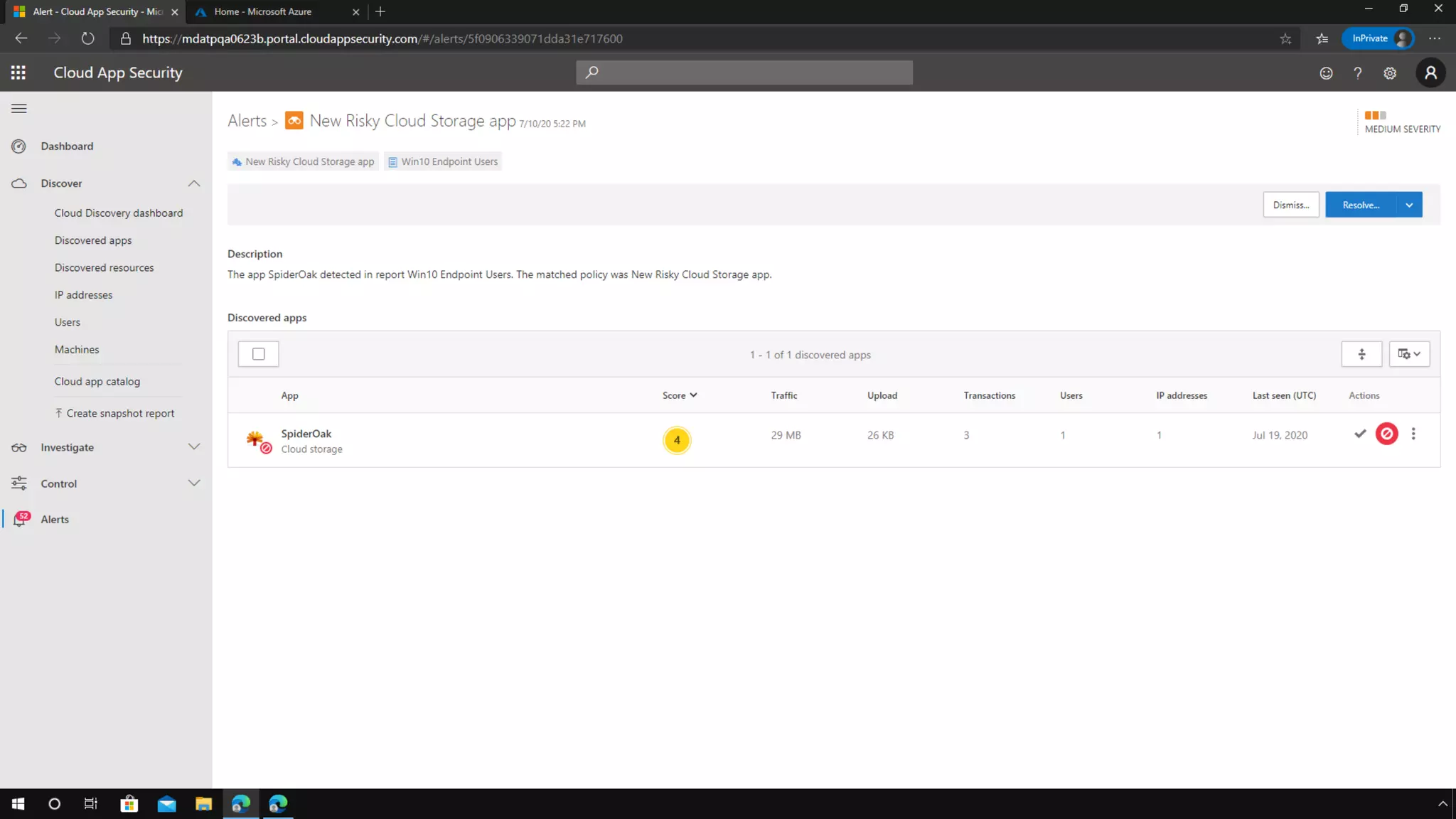The image size is (1456, 819).
Task: Open Discovered apps in sidebar
Action: [93, 240]
